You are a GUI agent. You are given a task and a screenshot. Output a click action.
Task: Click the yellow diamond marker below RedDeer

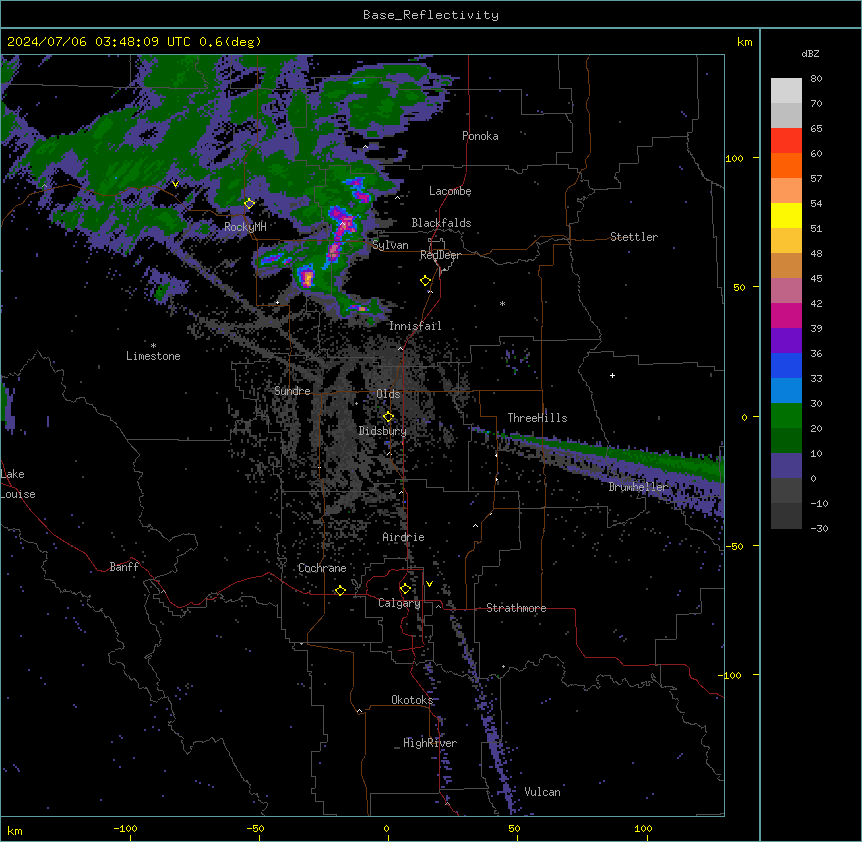tap(426, 281)
